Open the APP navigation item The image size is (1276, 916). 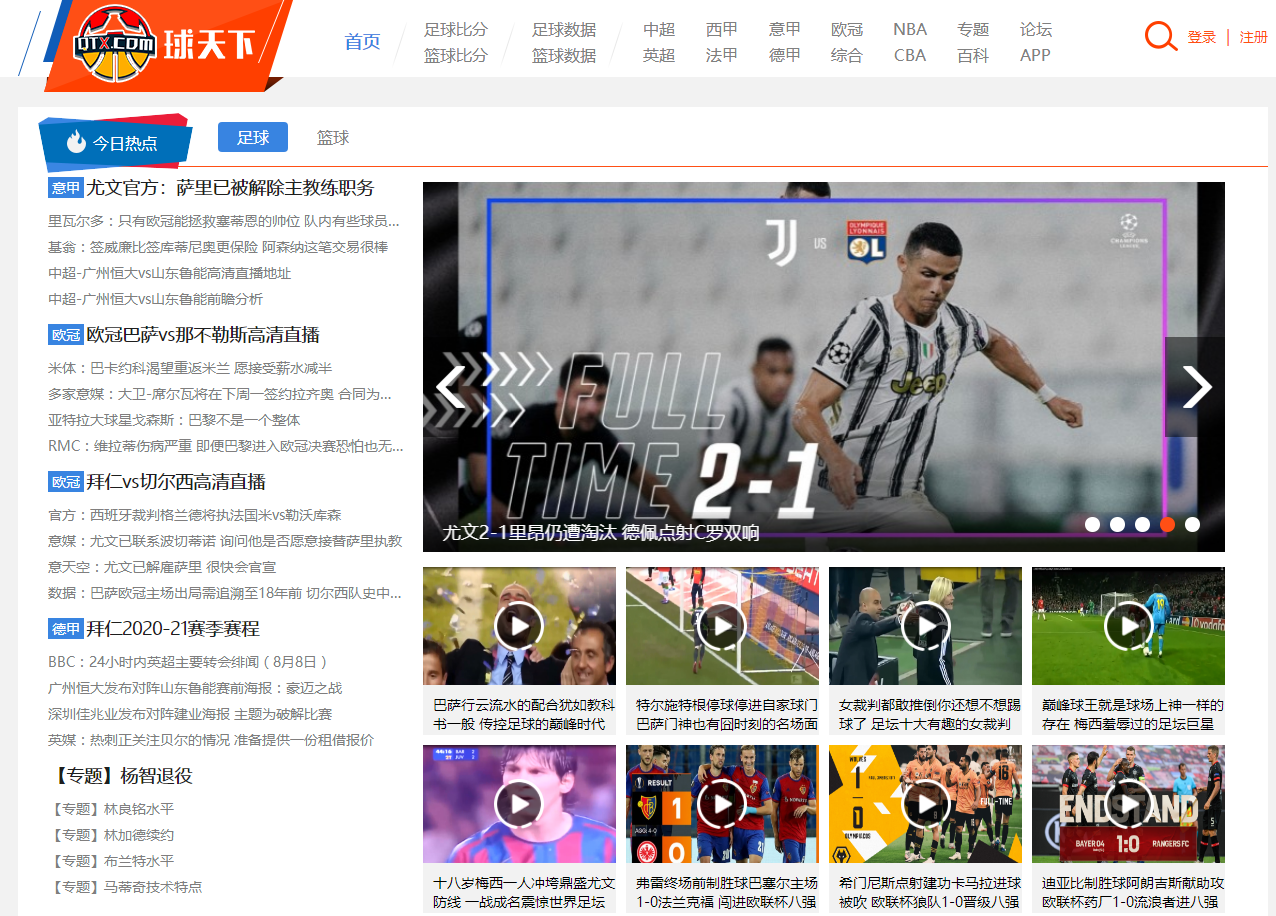pyautogui.click(x=1035, y=55)
